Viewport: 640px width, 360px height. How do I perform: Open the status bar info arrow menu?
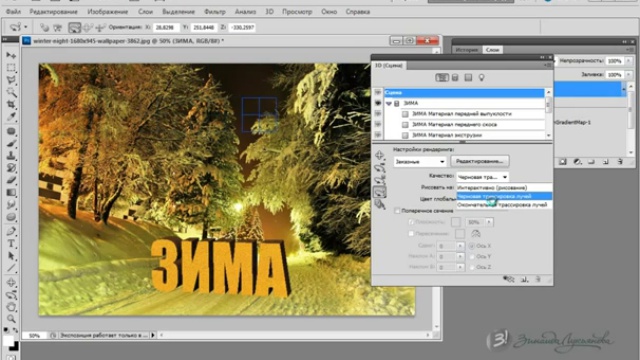(153, 335)
